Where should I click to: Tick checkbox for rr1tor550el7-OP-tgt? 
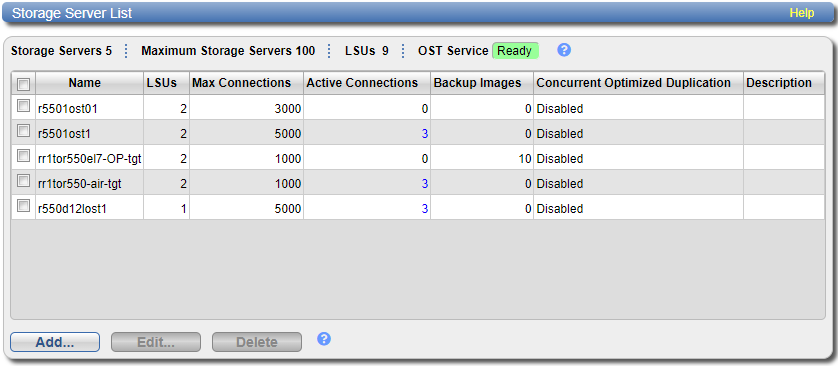pos(23,155)
